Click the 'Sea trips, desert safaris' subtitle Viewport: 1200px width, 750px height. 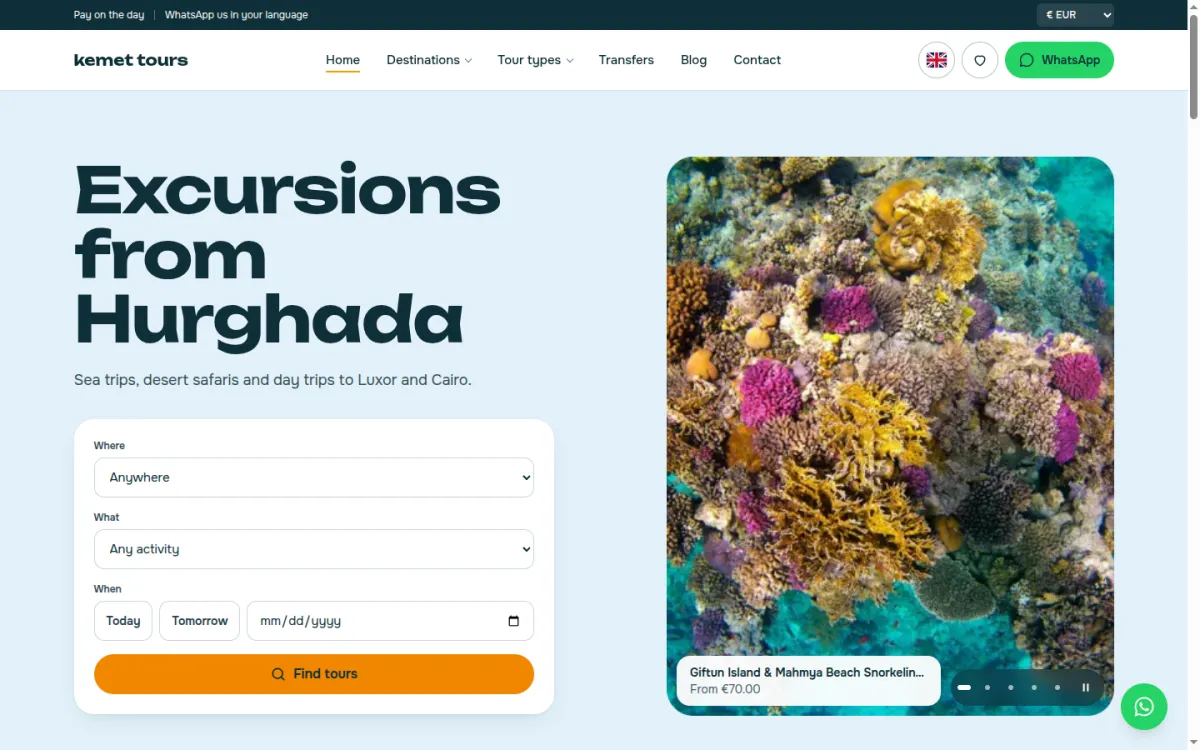click(x=272, y=380)
